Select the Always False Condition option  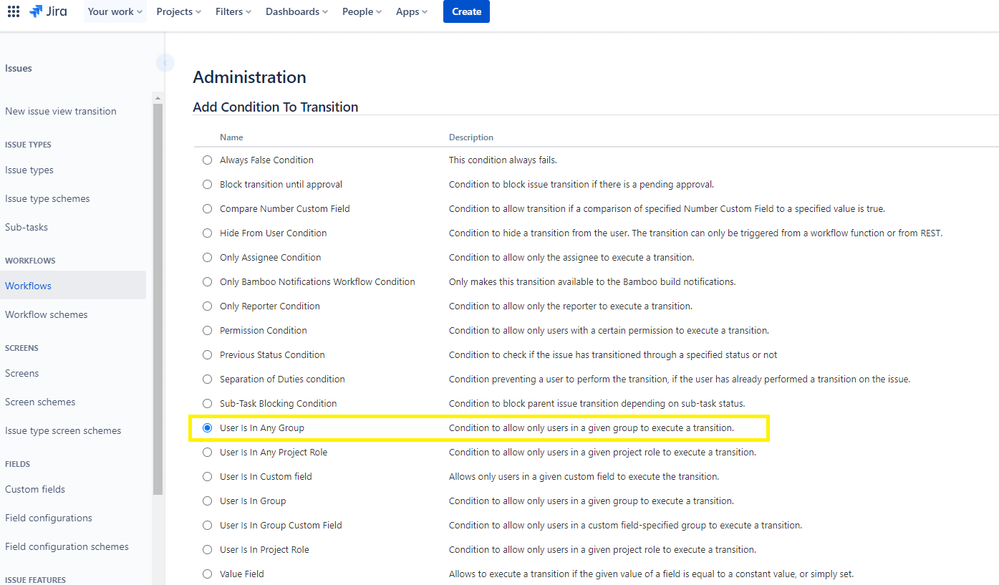(207, 159)
